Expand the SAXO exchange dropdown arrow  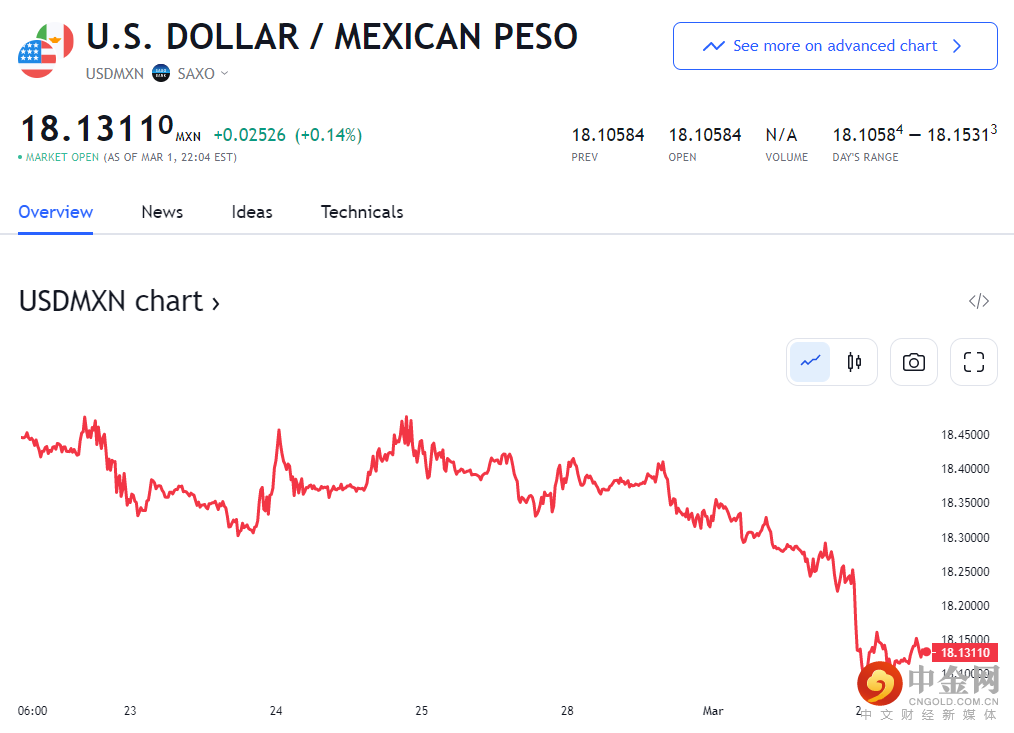(x=224, y=73)
